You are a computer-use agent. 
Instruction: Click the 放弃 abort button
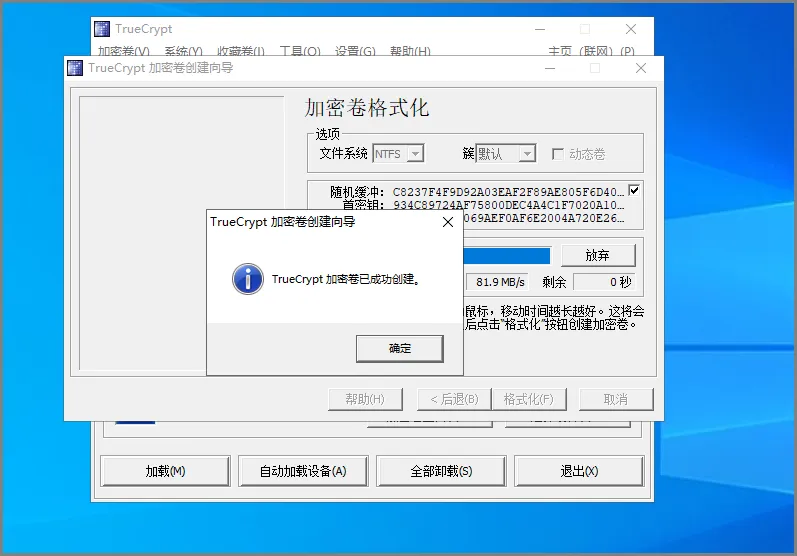click(598, 255)
